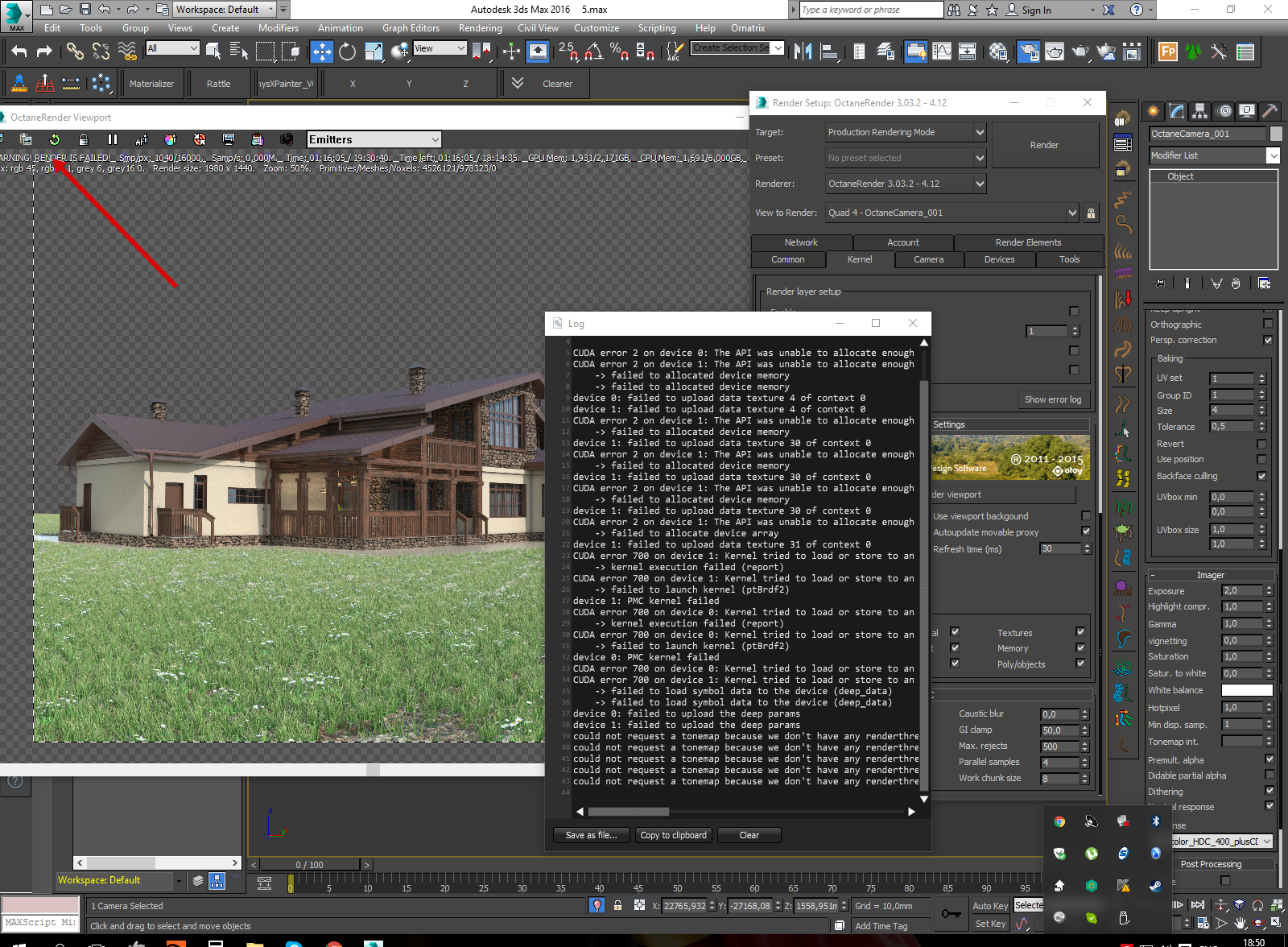Toggle the Premult. alpha checkbox
Screen dimensions: 1288x947
[1269, 759]
